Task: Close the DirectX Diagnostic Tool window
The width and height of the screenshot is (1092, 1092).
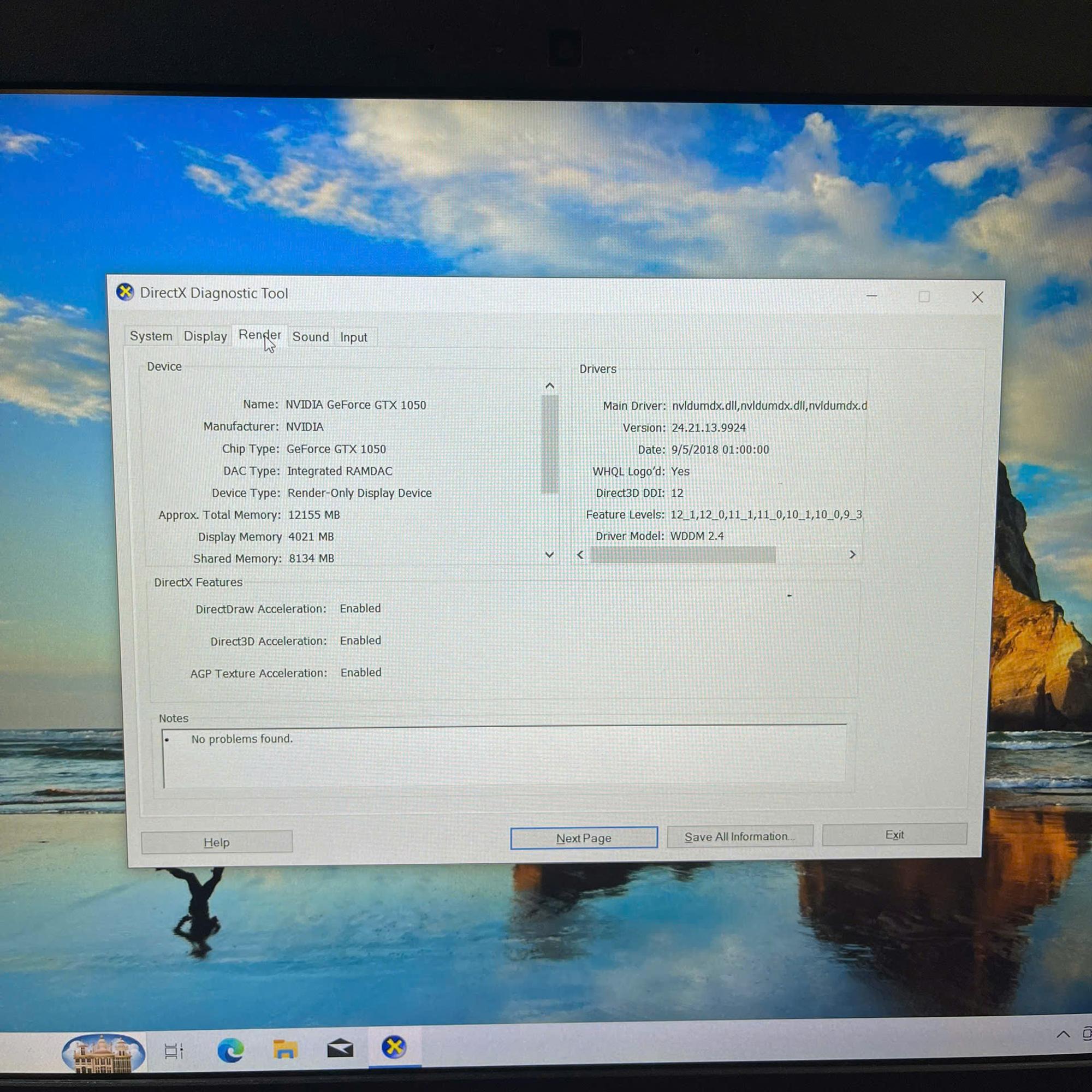Action: pos(977,296)
